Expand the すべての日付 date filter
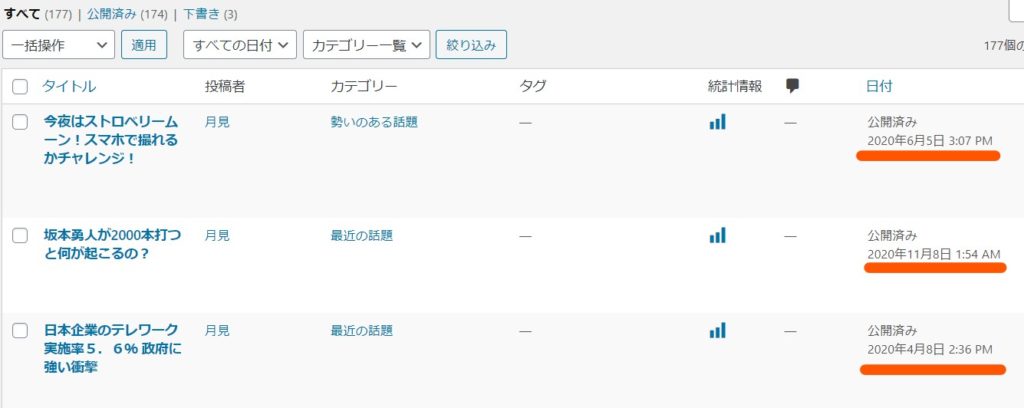The height and width of the screenshot is (408, 1024). 240,45
